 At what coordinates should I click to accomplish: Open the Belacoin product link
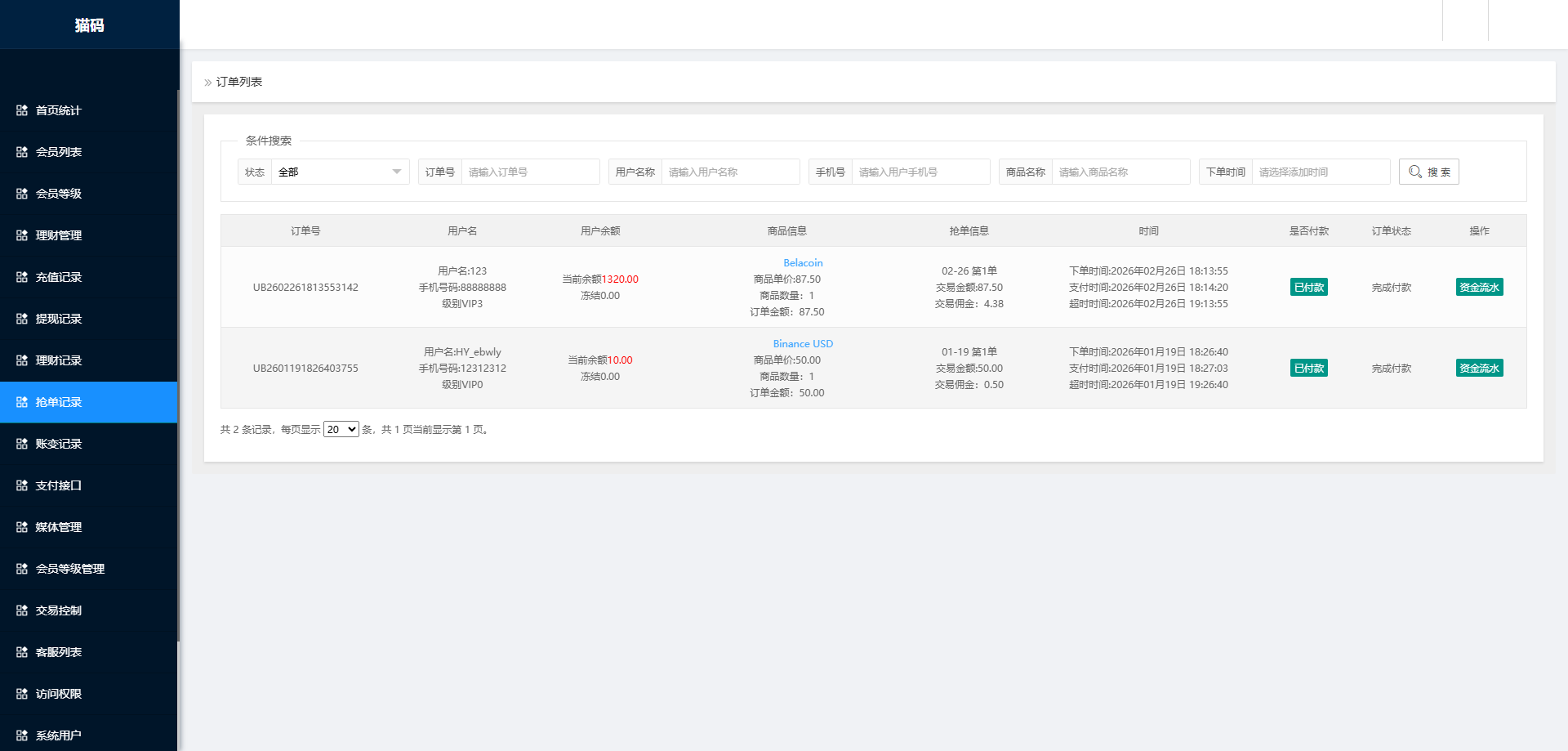(x=803, y=262)
